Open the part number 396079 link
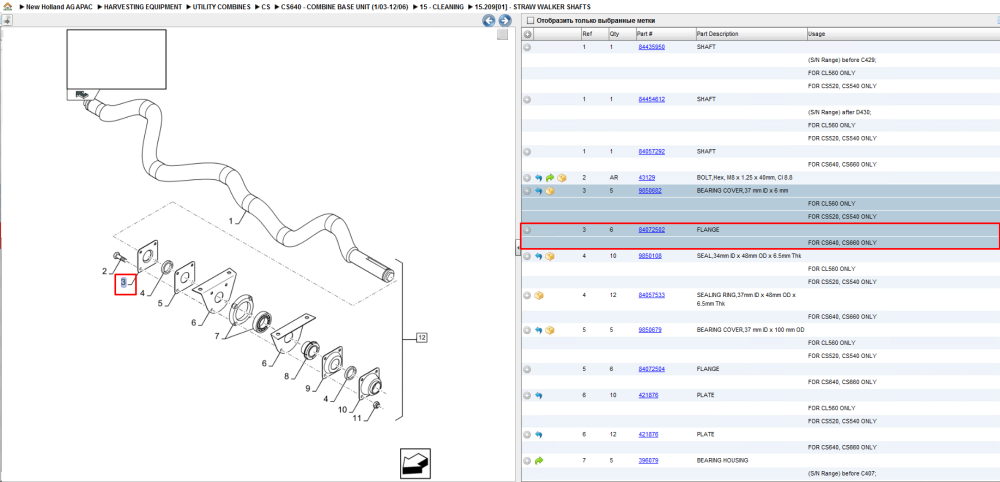Screen dimensions: 1000x482 [x=648, y=460]
